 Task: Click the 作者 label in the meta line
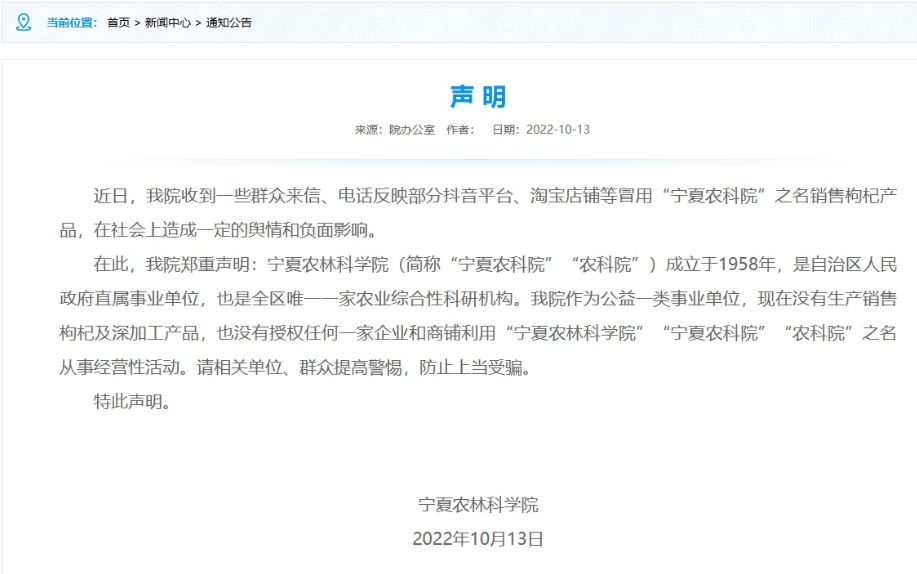[460, 130]
